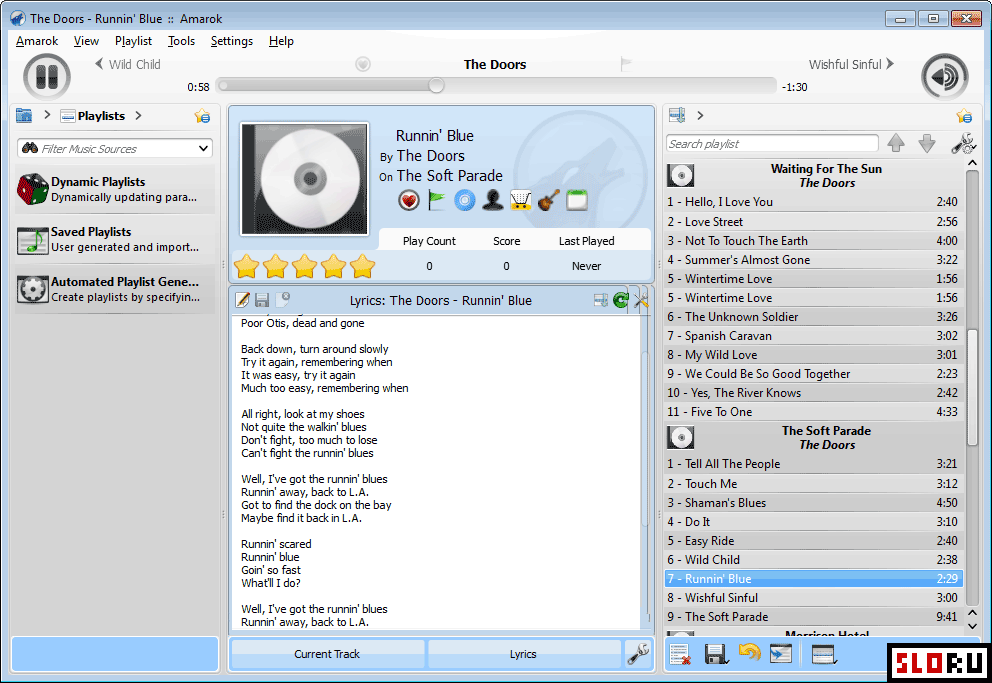The height and width of the screenshot is (683, 992).
Task: Click the search previous up arrow
Action: coord(896,143)
